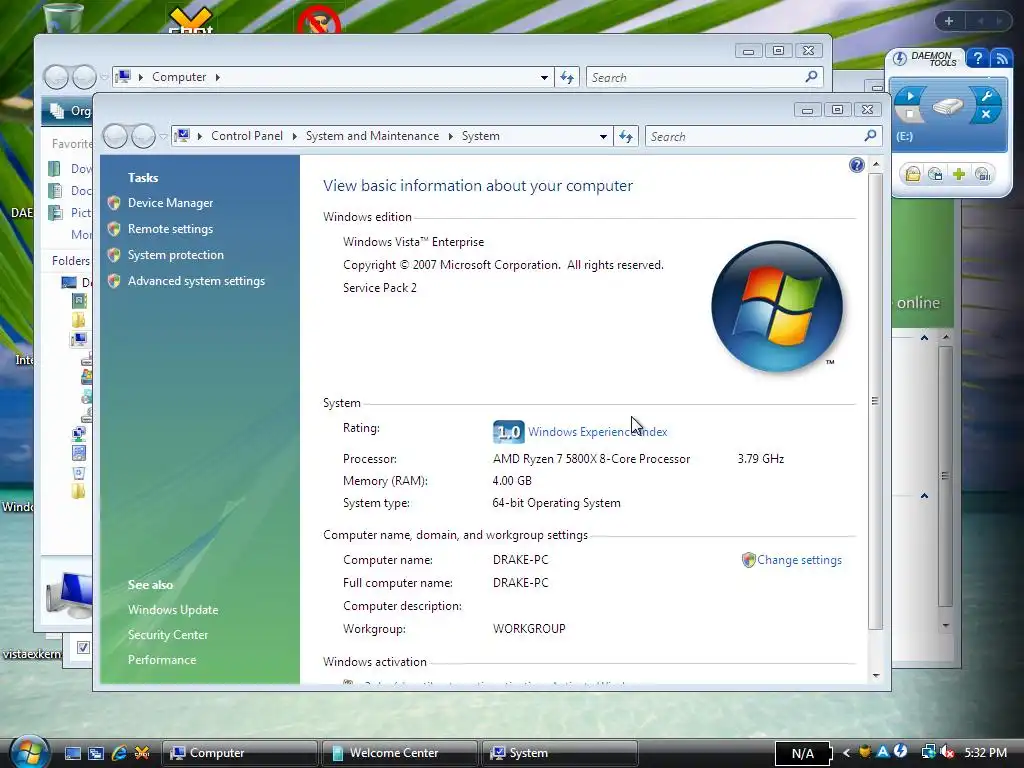Click the Device Manager shield icon
The height and width of the screenshot is (768, 1024).
click(x=114, y=203)
